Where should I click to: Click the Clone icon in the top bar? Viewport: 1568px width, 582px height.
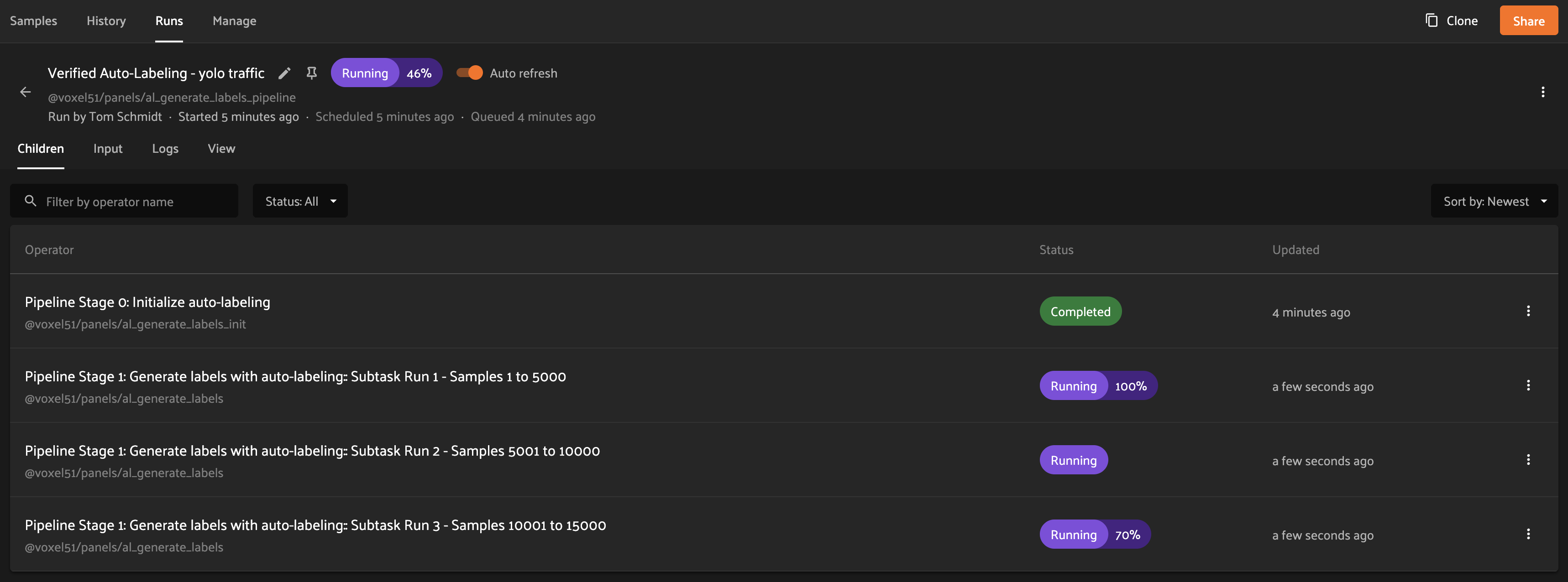point(1431,20)
